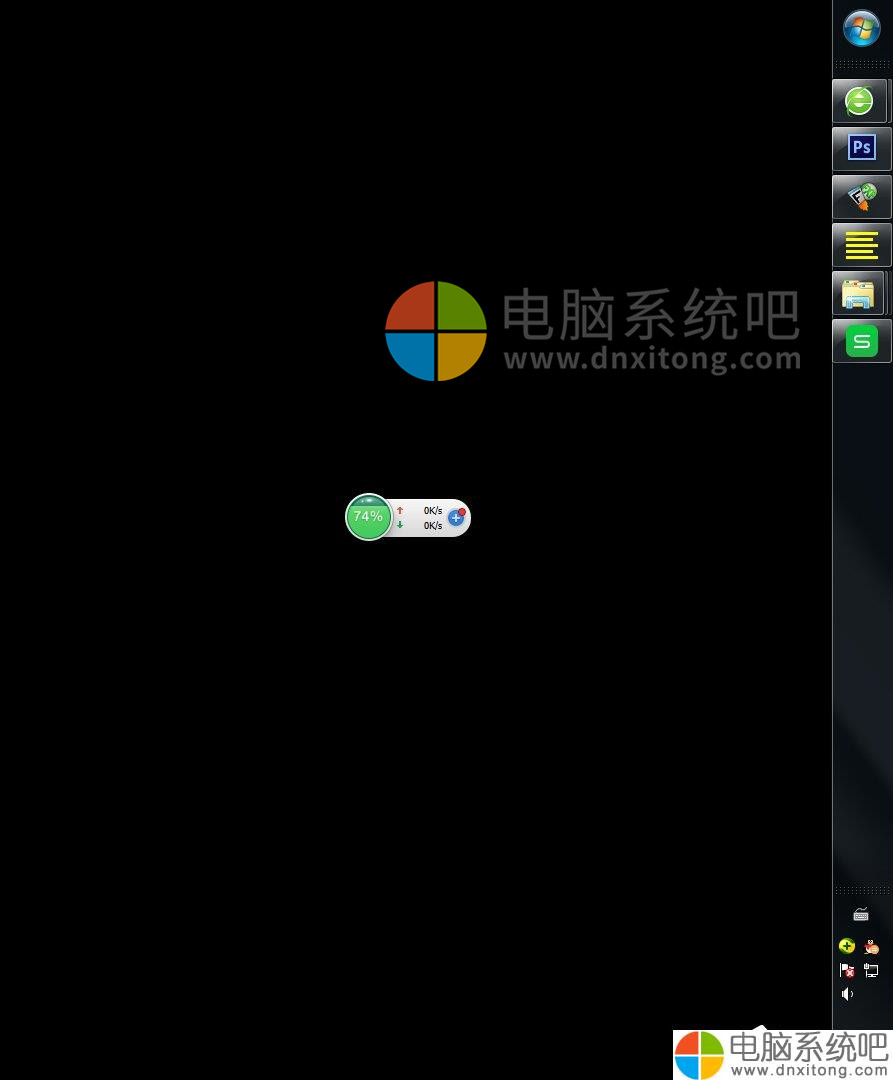The width and height of the screenshot is (893, 1080).
Task: Open the yellow lines app on taskbar
Action: (861, 245)
